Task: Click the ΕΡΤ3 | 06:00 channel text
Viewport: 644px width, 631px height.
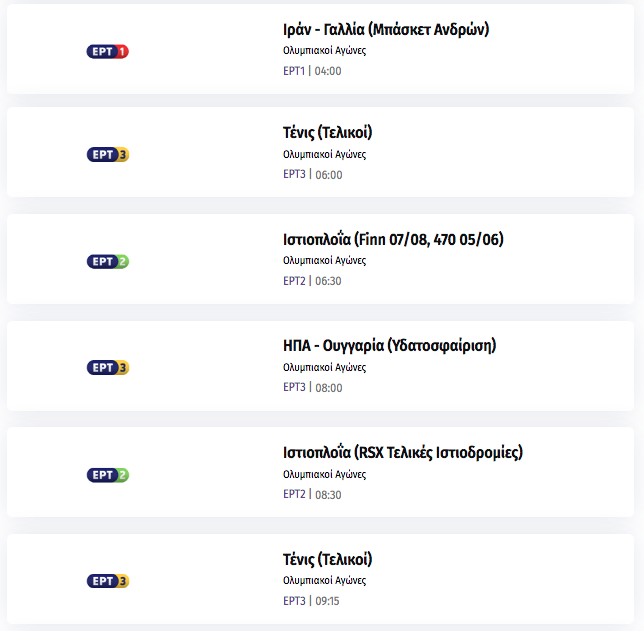Action: [x=313, y=175]
